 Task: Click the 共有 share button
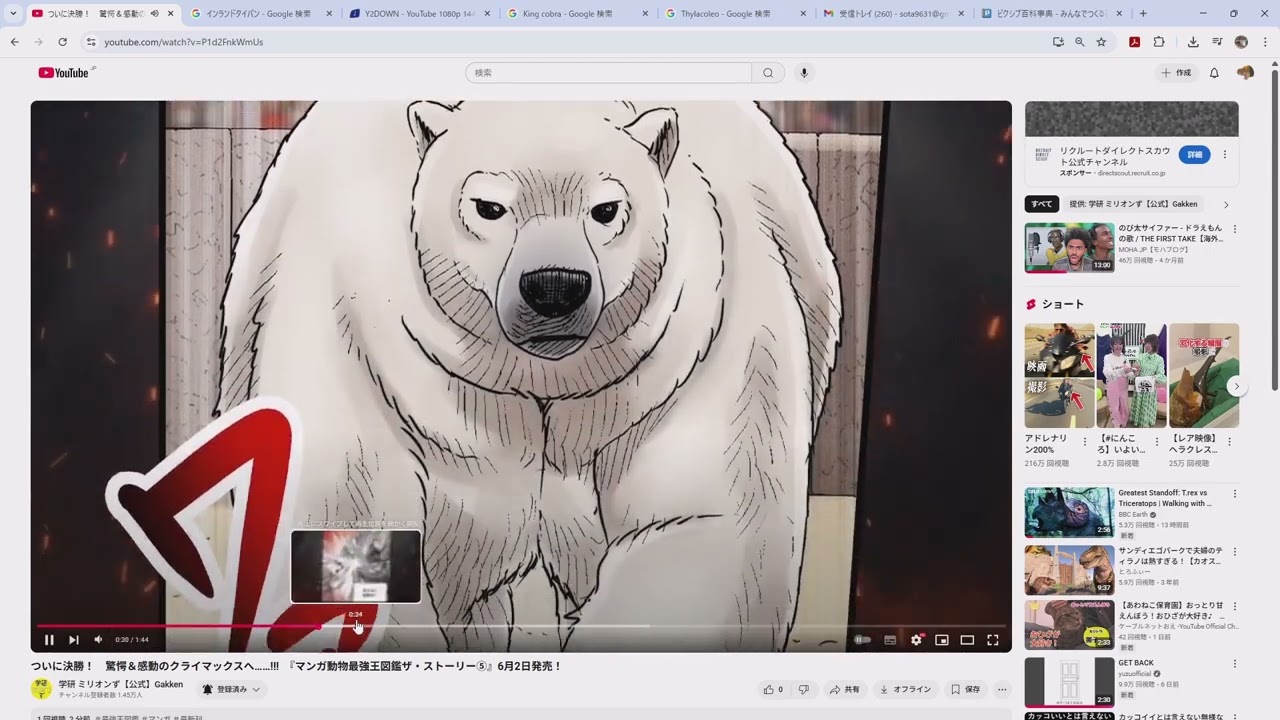click(x=844, y=689)
